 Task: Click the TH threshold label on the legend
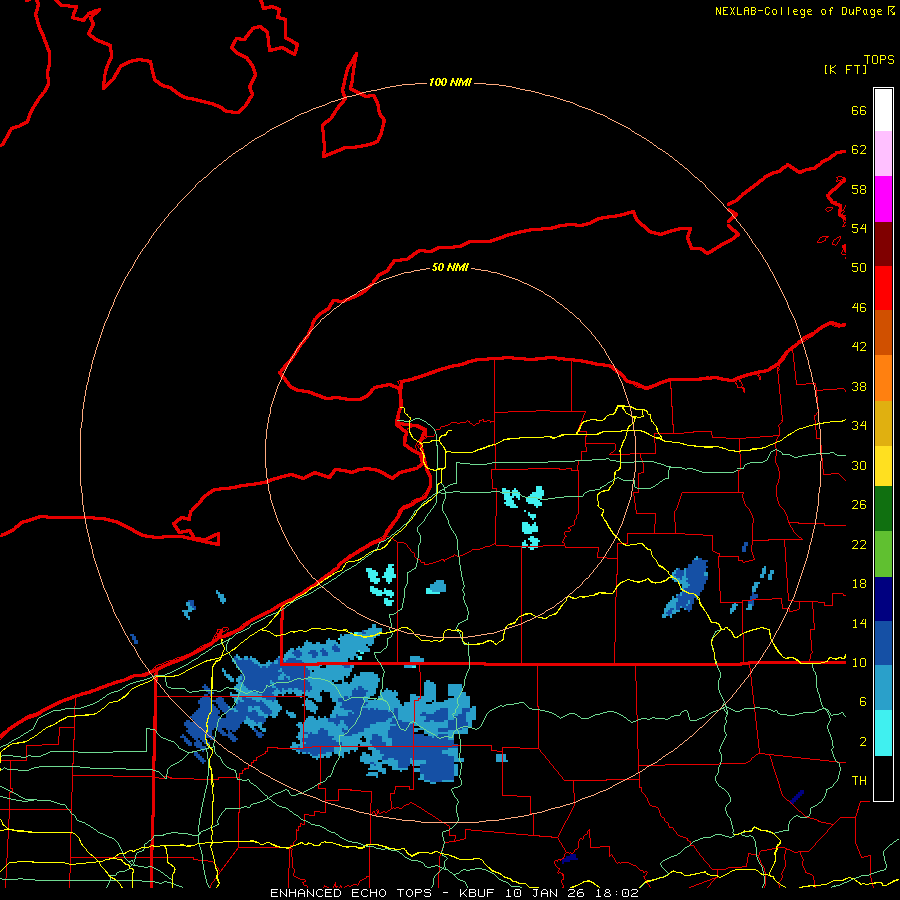tap(859, 781)
